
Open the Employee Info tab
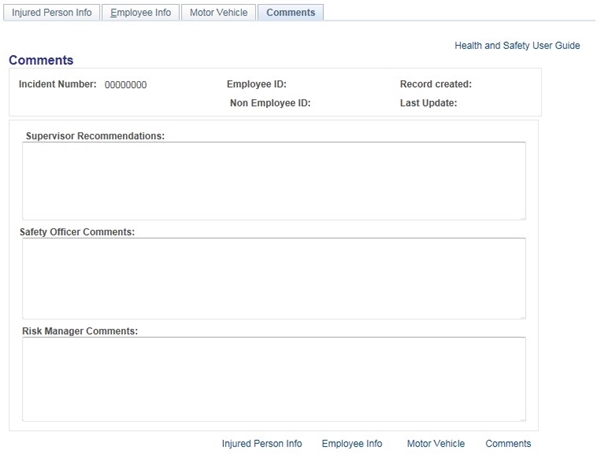pyautogui.click(x=141, y=13)
